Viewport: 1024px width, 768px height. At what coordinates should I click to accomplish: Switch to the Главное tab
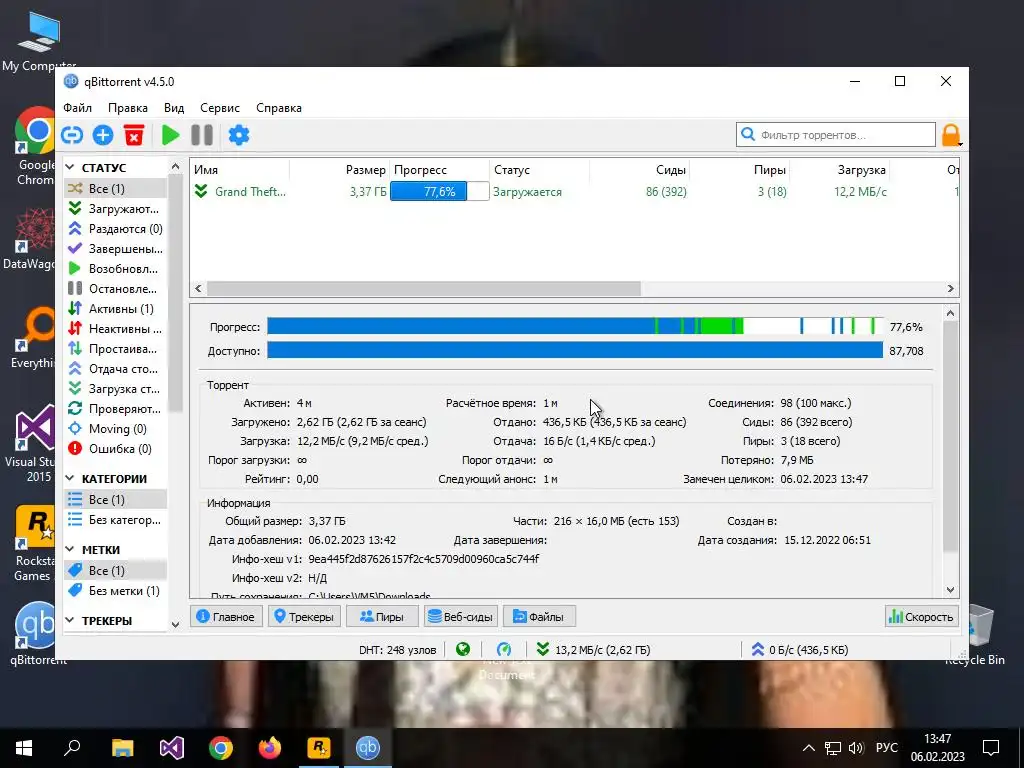click(x=226, y=616)
